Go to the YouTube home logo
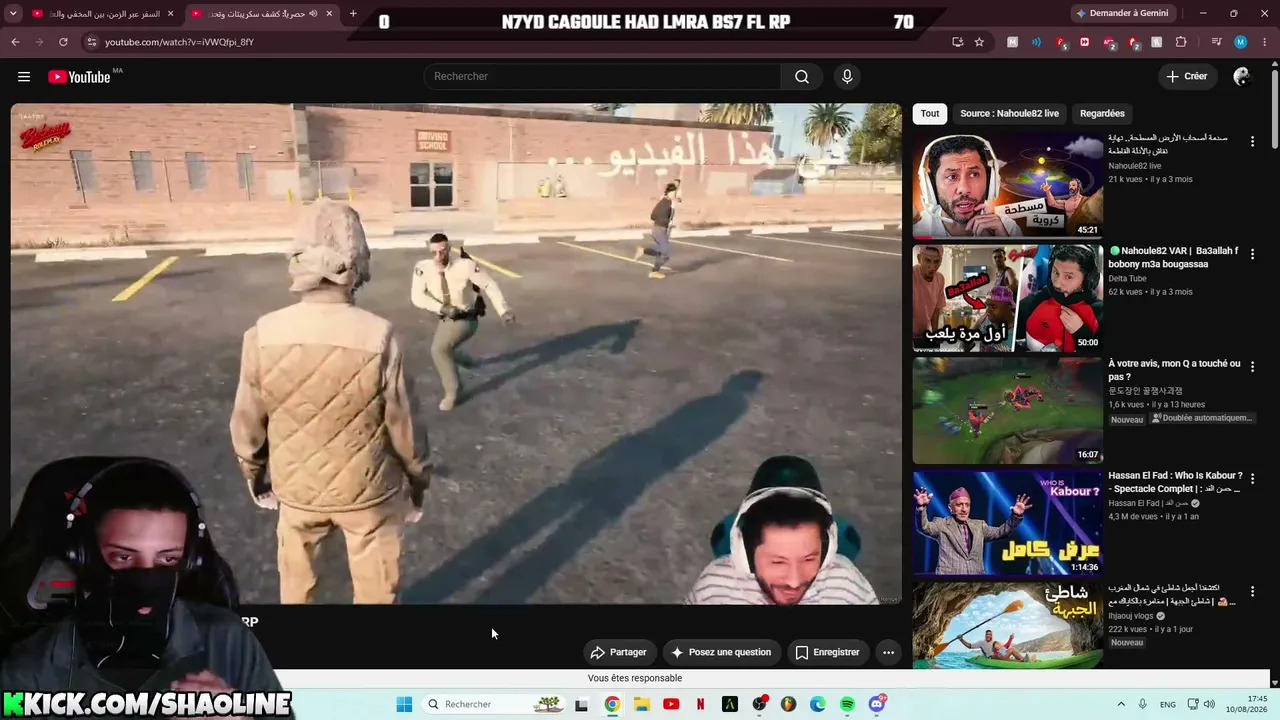The height and width of the screenshot is (720, 1280). coord(79,77)
